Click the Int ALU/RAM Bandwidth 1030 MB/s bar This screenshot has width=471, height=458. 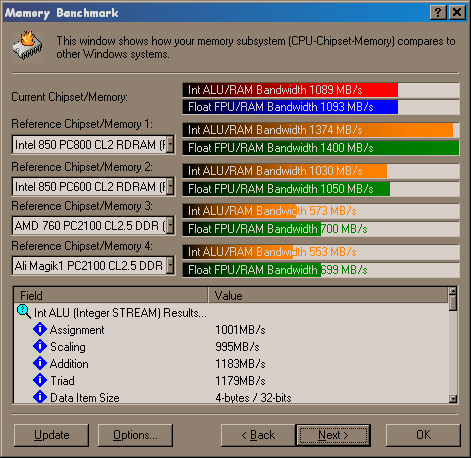click(321, 171)
